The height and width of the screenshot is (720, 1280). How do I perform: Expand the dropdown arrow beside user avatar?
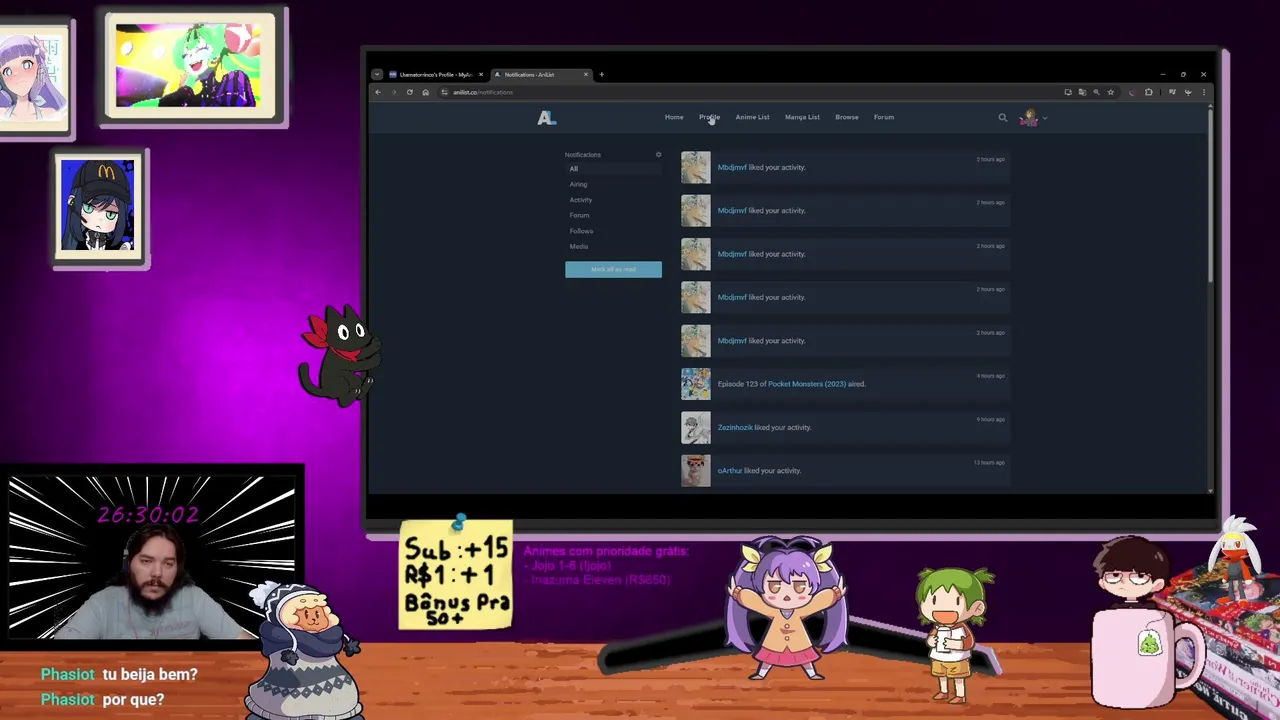click(x=1044, y=118)
